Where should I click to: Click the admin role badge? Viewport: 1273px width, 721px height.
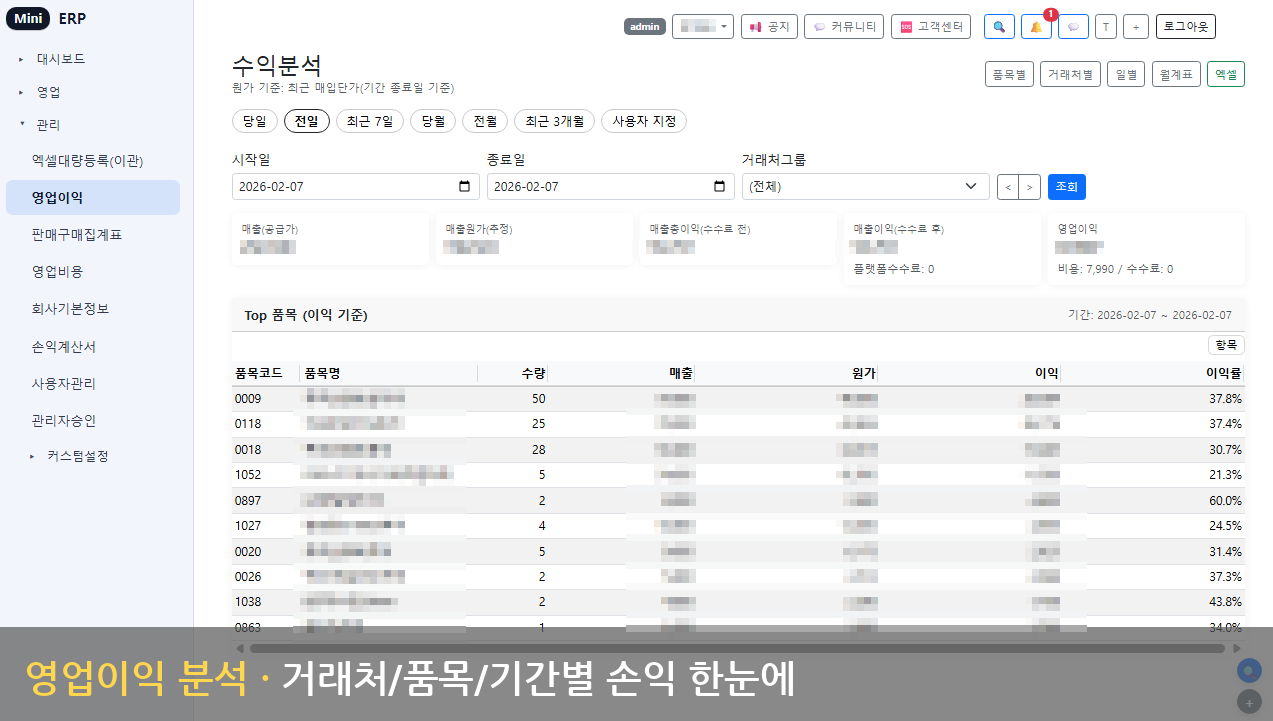(x=645, y=27)
